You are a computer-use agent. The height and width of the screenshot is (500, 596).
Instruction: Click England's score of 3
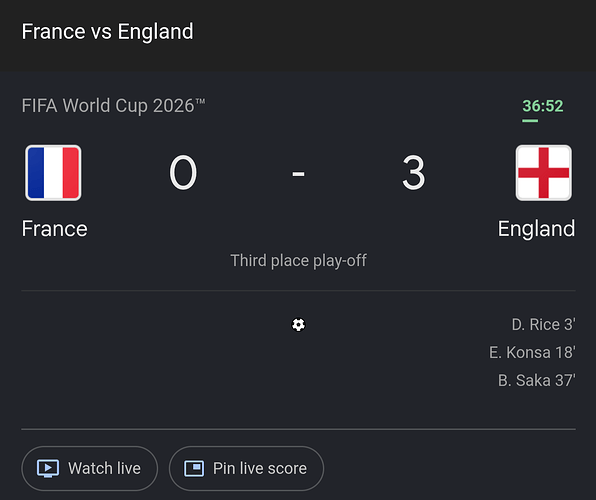414,173
